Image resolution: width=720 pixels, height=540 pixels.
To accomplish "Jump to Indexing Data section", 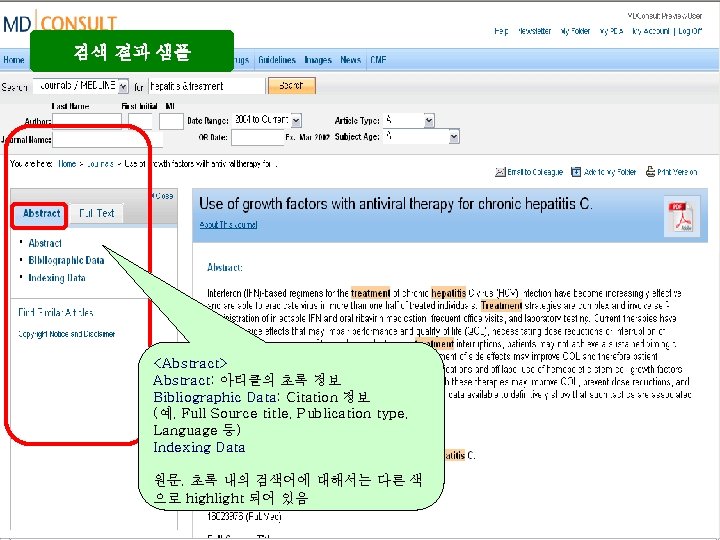I will coord(57,278).
